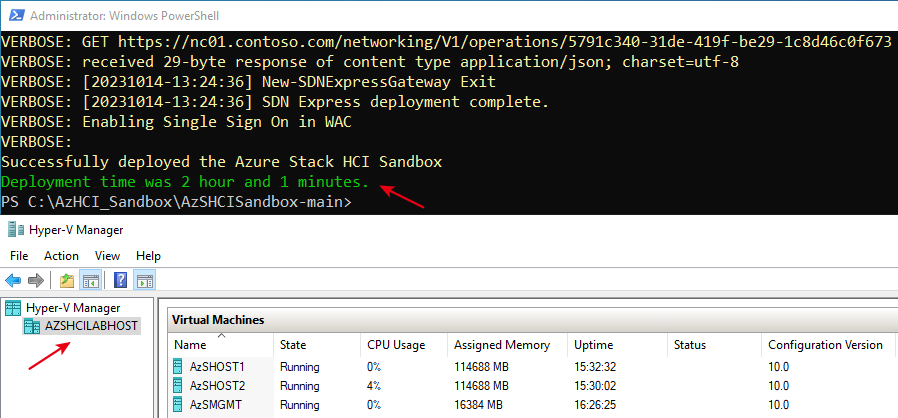Open the Help menu

pyautogui.click(x=148, y=256)
